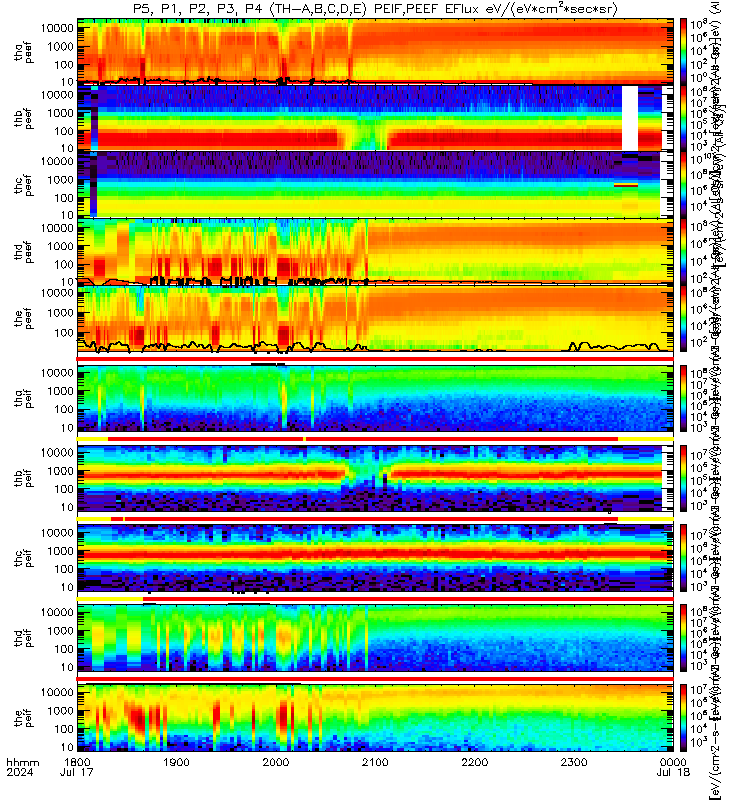Click the 10^8 label on tha peef color bar
The height and width of the screenshot is (800, 750).
698,25
